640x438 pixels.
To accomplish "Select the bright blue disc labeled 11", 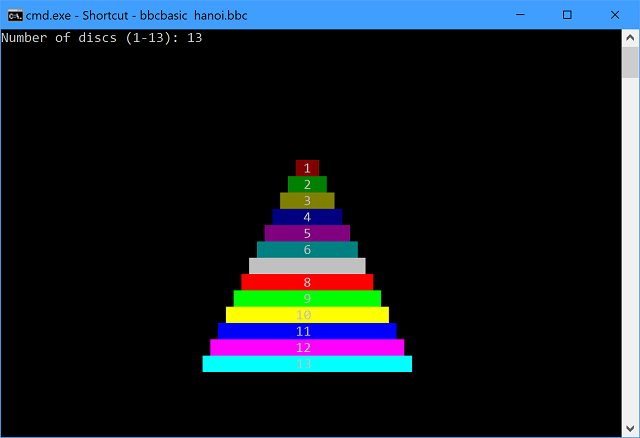I will [307, 331].
